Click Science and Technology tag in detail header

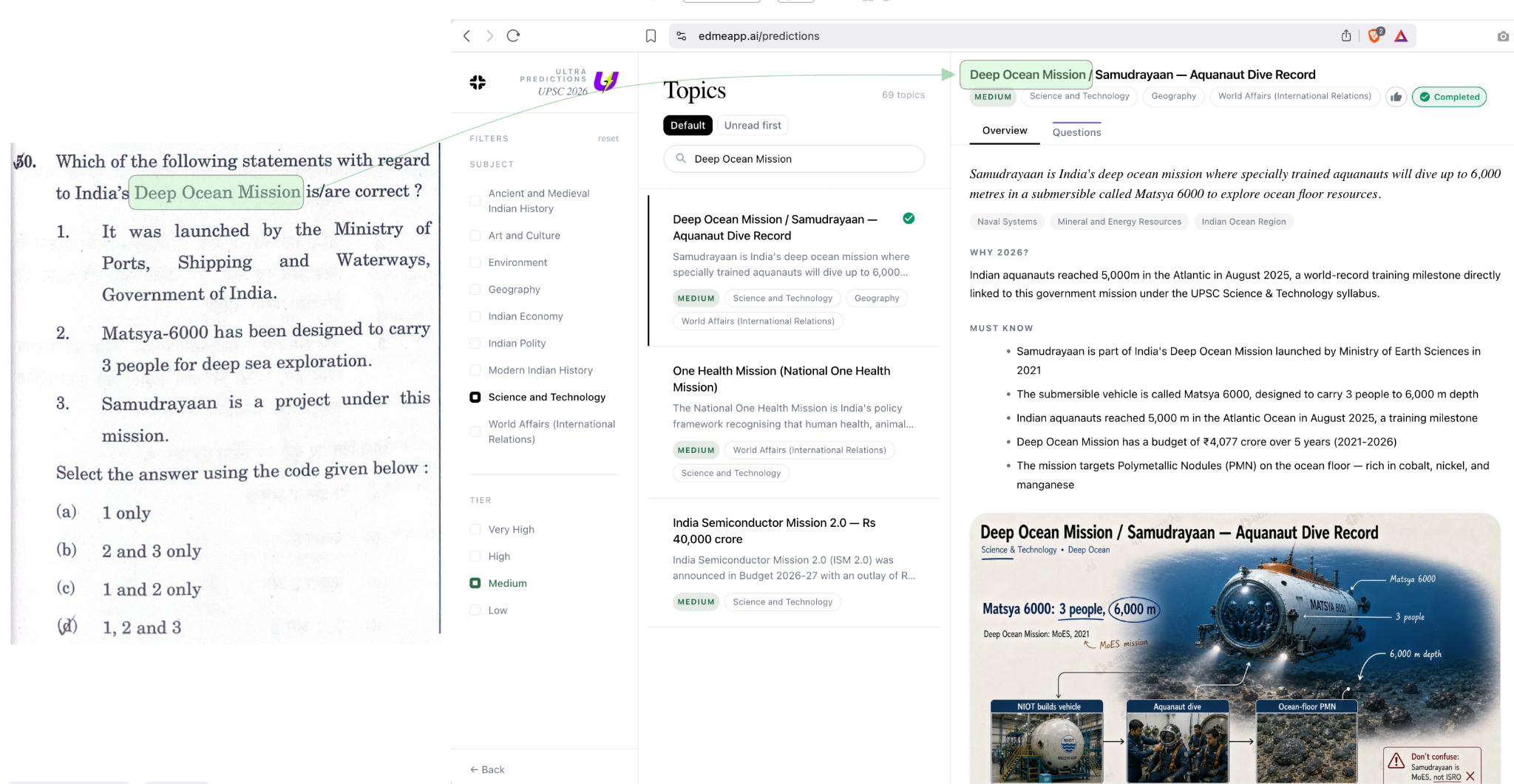pyautogui.click(x=1079, y=96)
